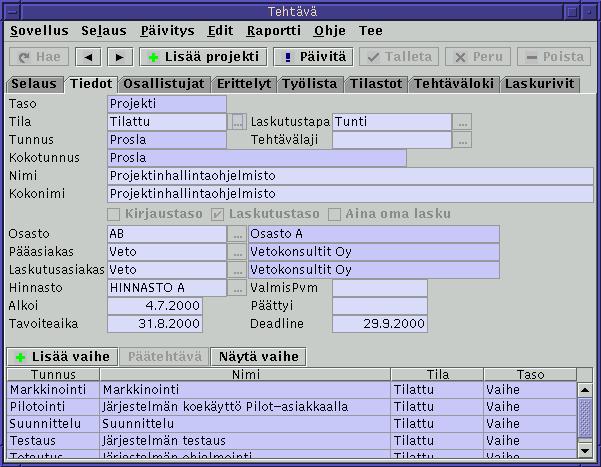This screenshot has width=601, height=467.
Task: Click the next record right arrow button
Action: [120, 57]
